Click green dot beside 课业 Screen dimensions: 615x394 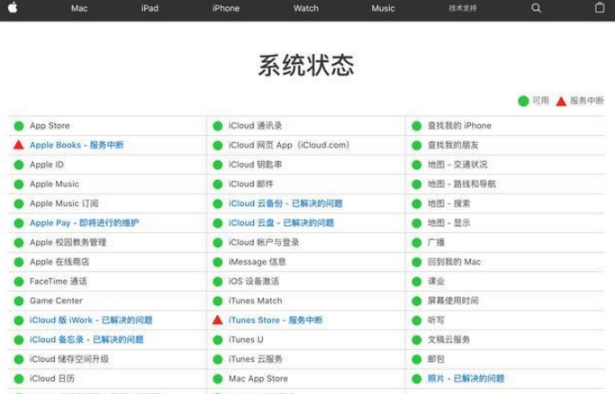coord(417,281)
